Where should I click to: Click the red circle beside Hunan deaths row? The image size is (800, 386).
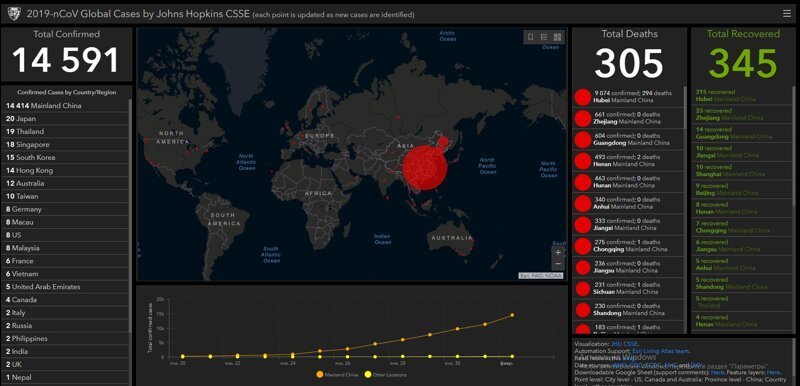(583, 182)
